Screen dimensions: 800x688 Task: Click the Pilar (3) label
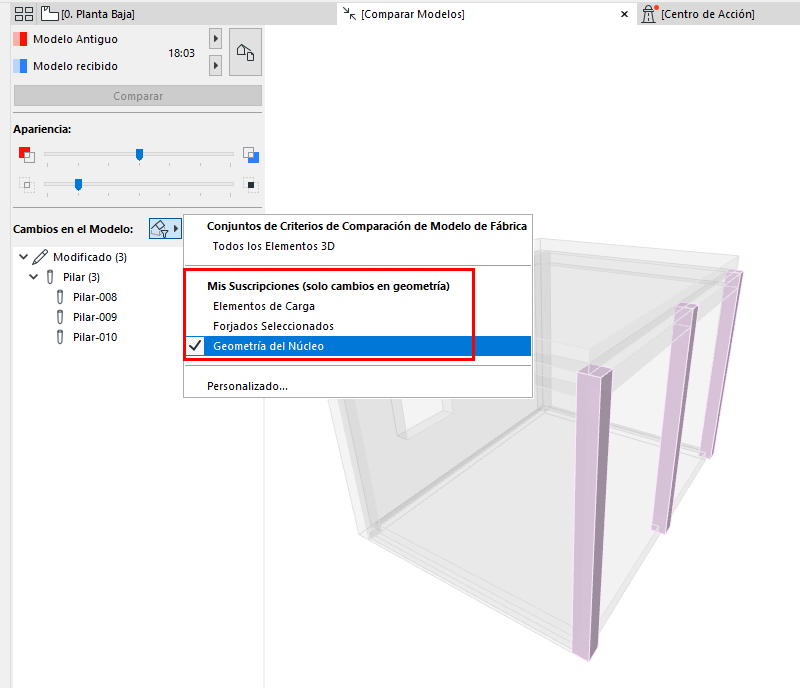81,277
